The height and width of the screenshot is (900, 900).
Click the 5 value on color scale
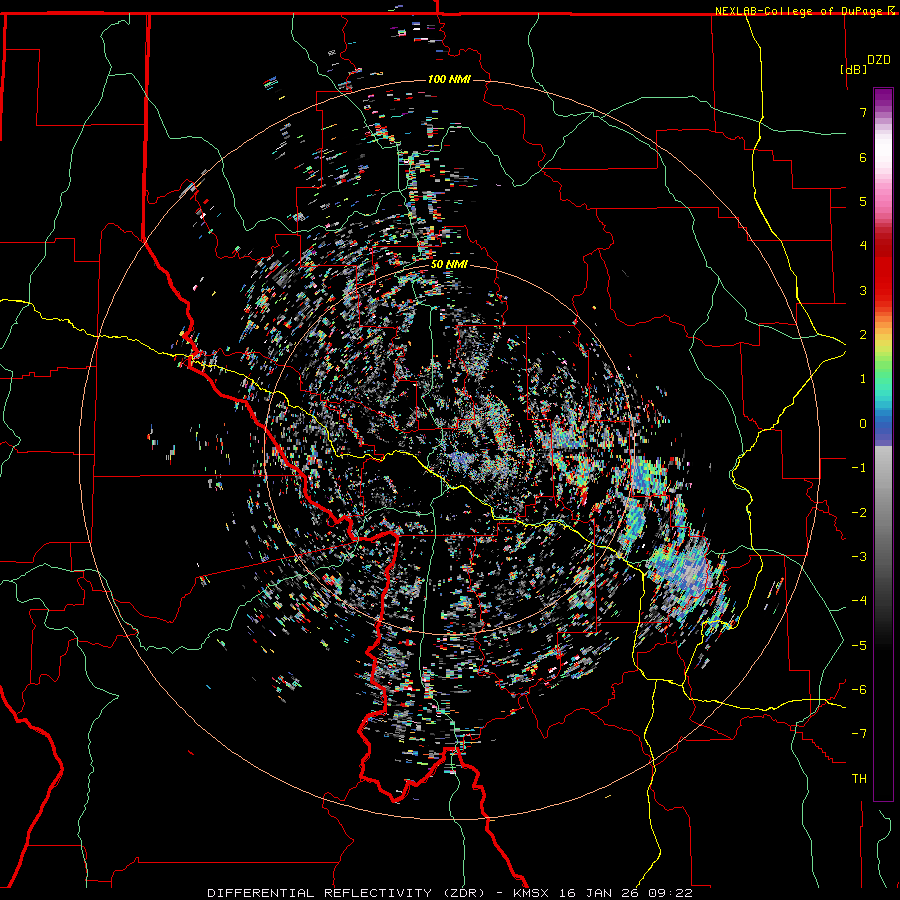pos(863,201)
